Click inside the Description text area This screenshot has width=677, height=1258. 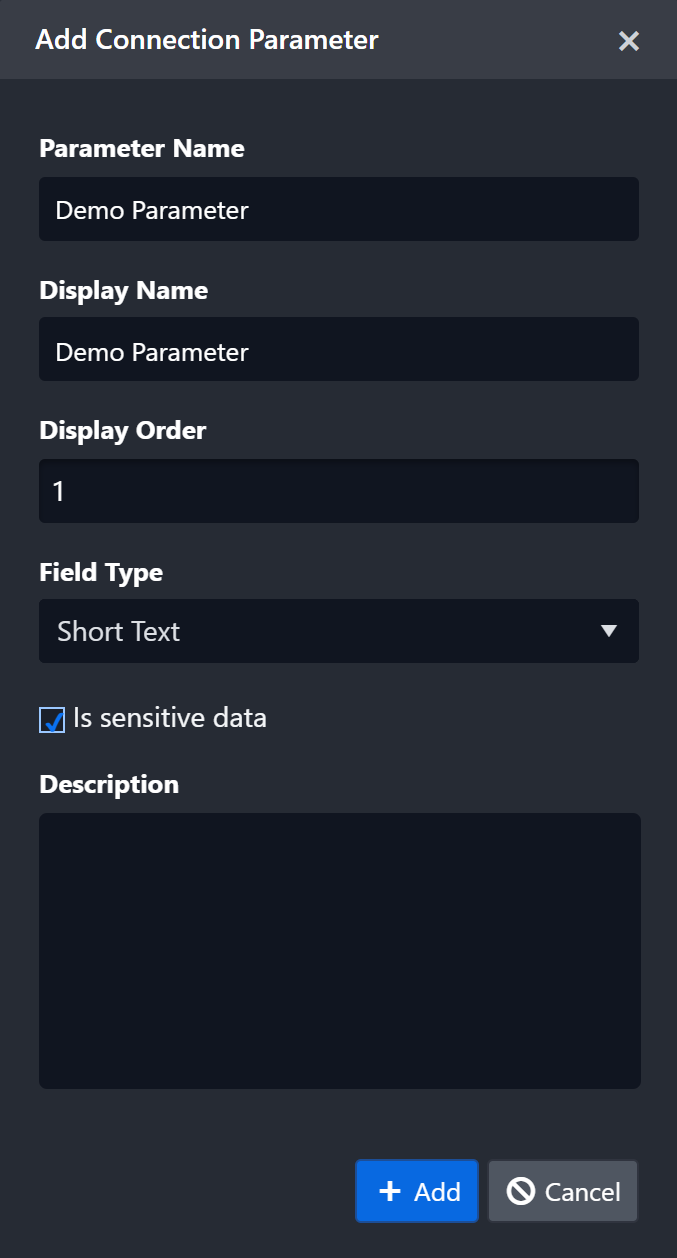[x=339, y=950]
